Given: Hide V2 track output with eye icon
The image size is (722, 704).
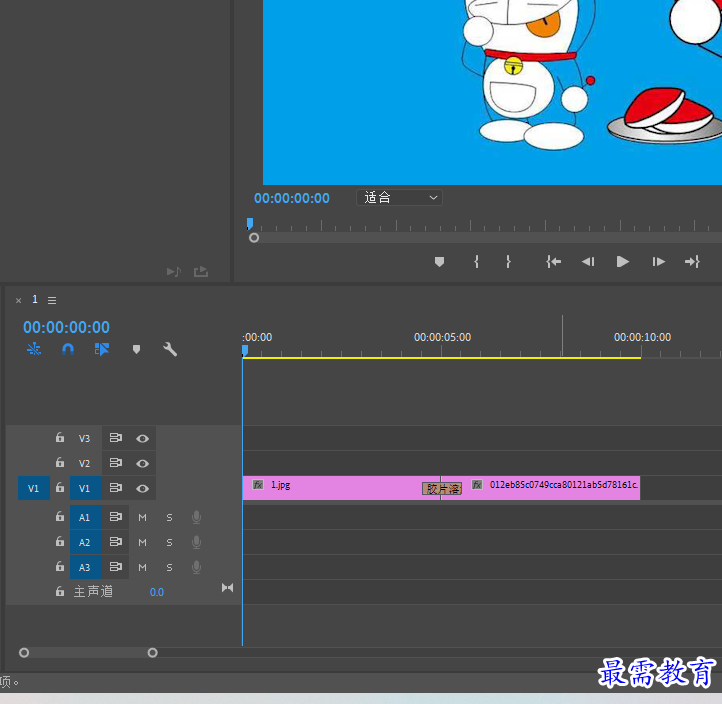Looking at the screenshot, I should pyautogui.click(x=143, y=464).
